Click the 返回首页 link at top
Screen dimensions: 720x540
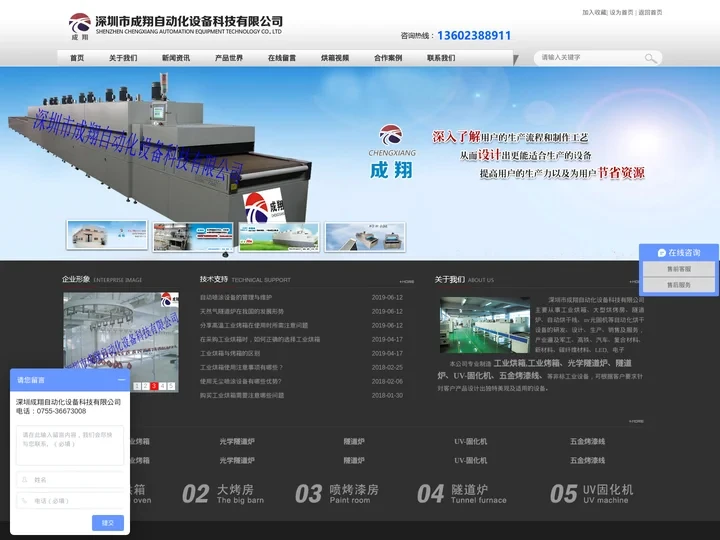pyautogui.click(x=650, y=12)
